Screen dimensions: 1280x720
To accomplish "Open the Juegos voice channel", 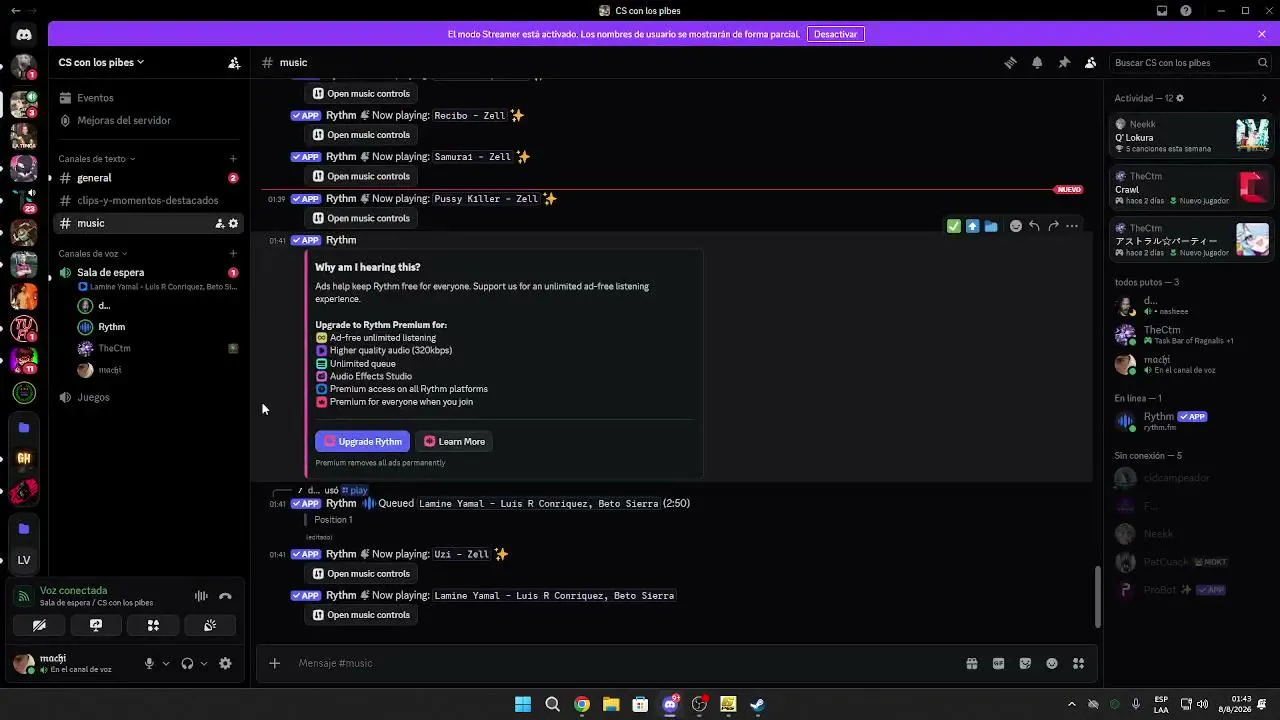I will tap(148, 397).
